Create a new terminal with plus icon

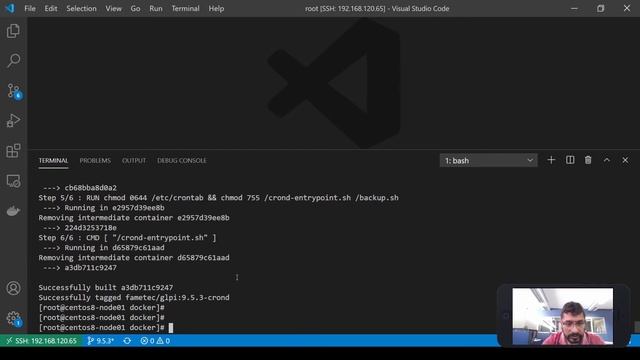click(551, 160)
